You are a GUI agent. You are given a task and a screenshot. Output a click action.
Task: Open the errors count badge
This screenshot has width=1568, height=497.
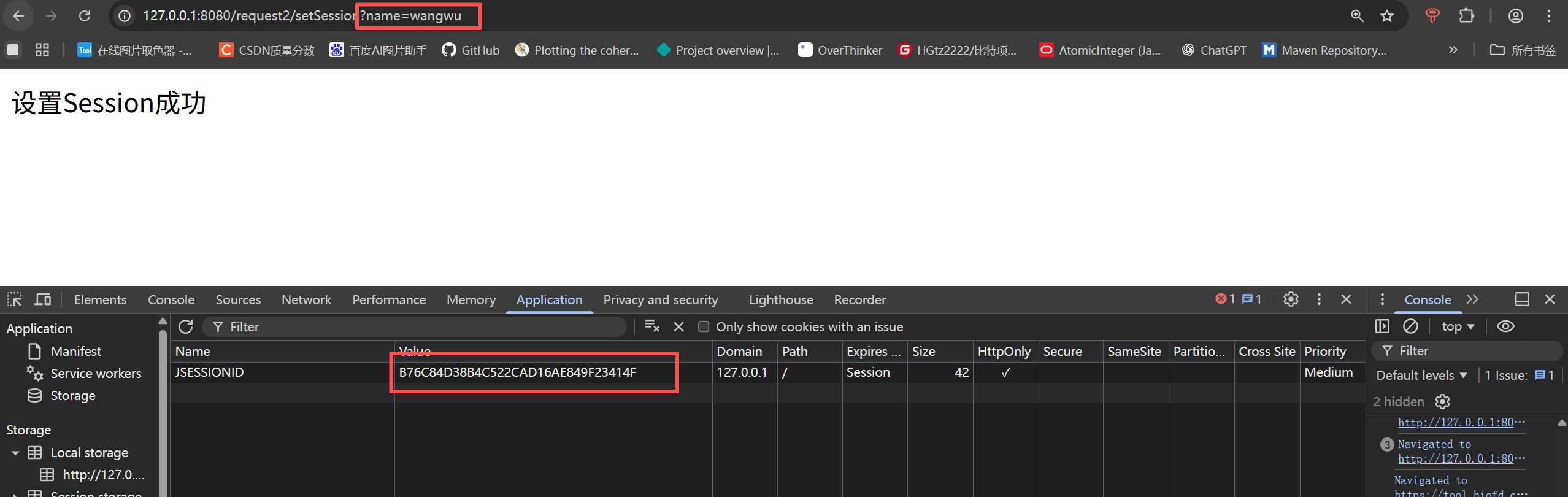point(1225,299)
